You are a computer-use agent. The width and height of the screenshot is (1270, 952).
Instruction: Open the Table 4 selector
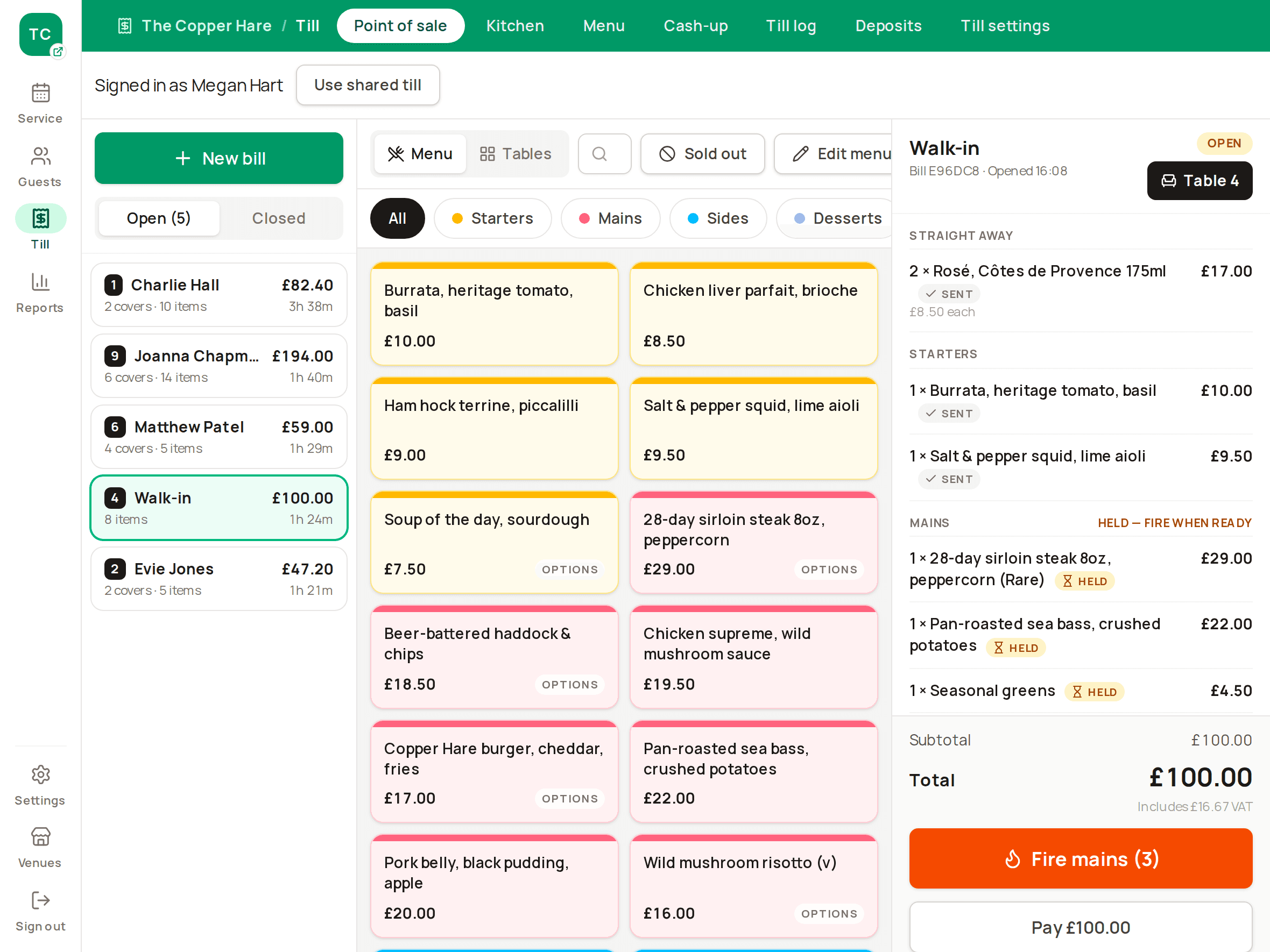(1200, 181)
